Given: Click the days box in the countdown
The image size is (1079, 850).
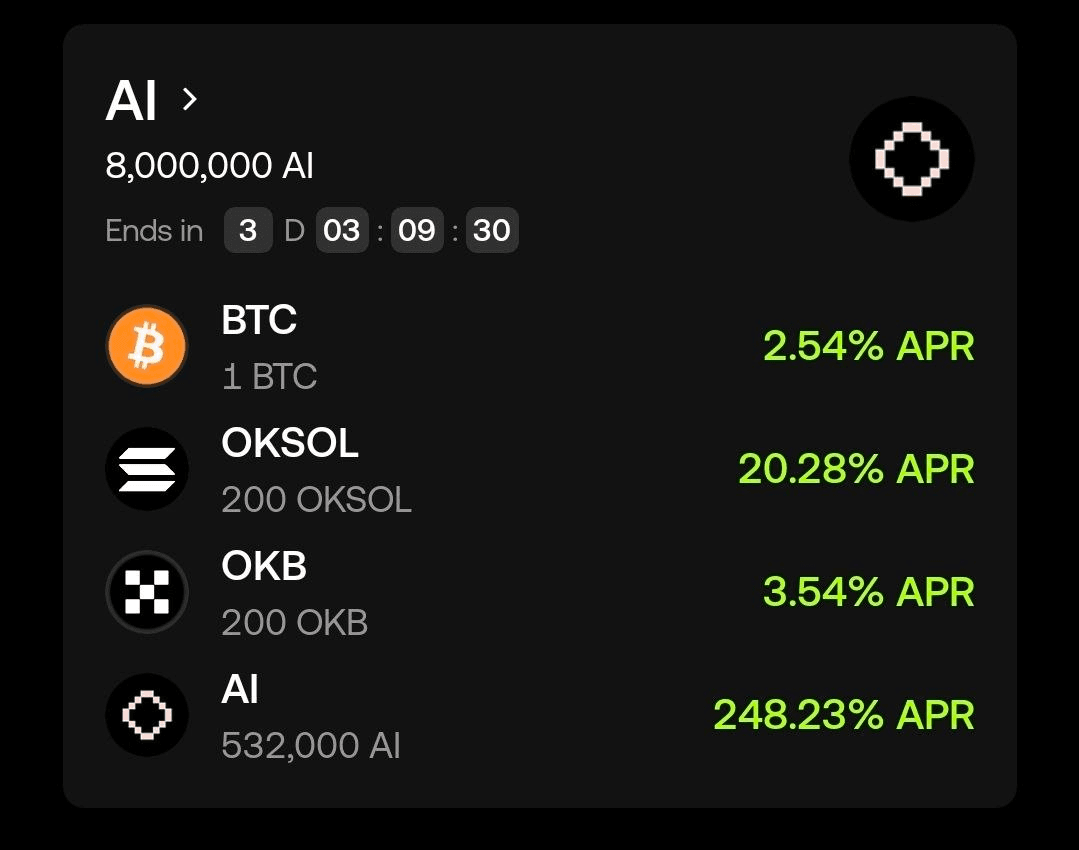Looking at the screenshot, I should 248,230.
